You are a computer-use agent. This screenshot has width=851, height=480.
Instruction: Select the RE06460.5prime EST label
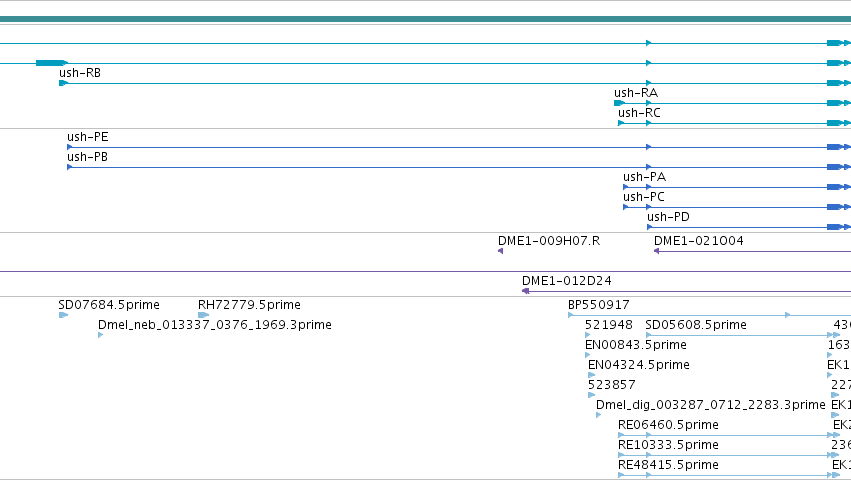point(668,426)
